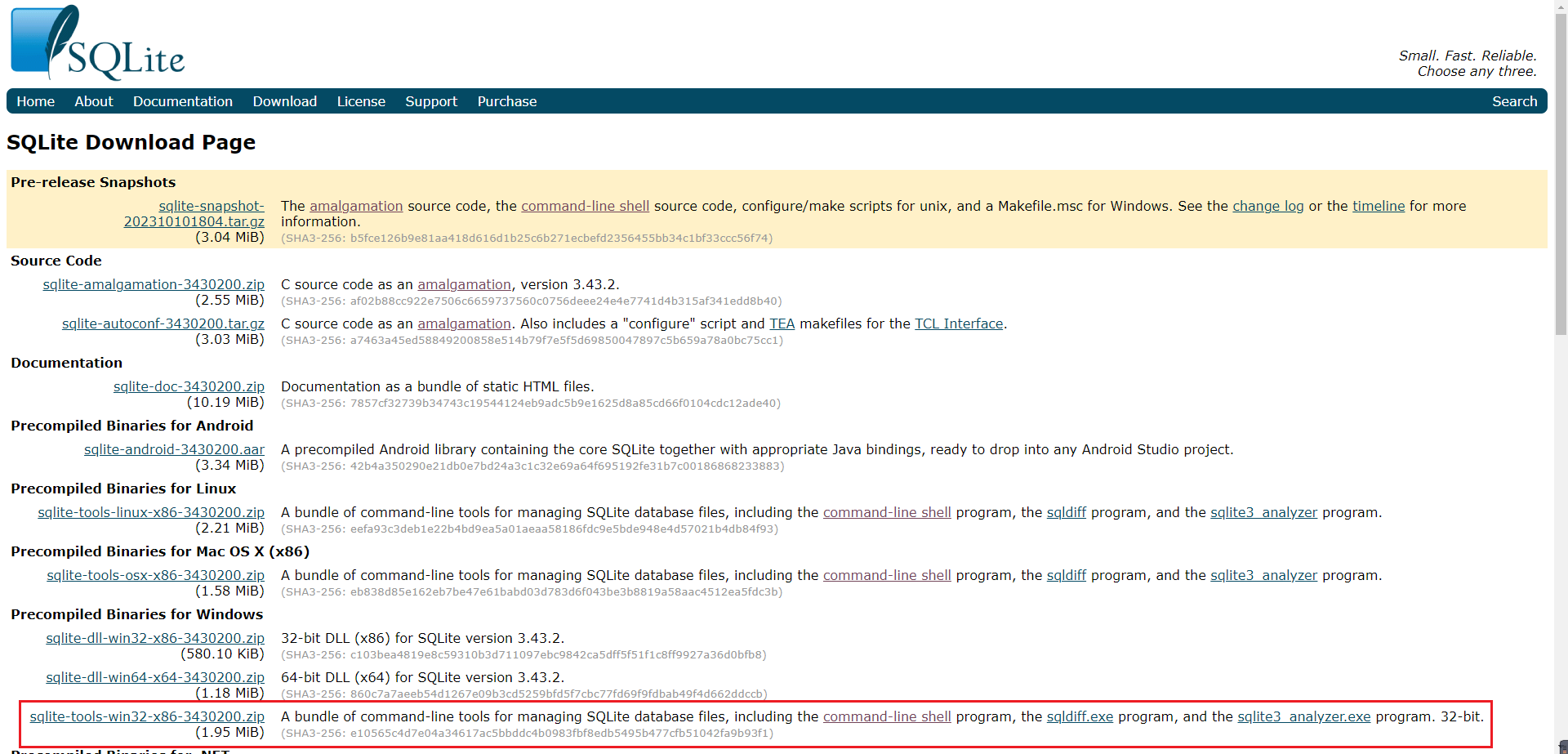Image resolution: width=1568 pixels, height=754 pixels.
Task: Open the License page
Action: [x=361, y=101]
